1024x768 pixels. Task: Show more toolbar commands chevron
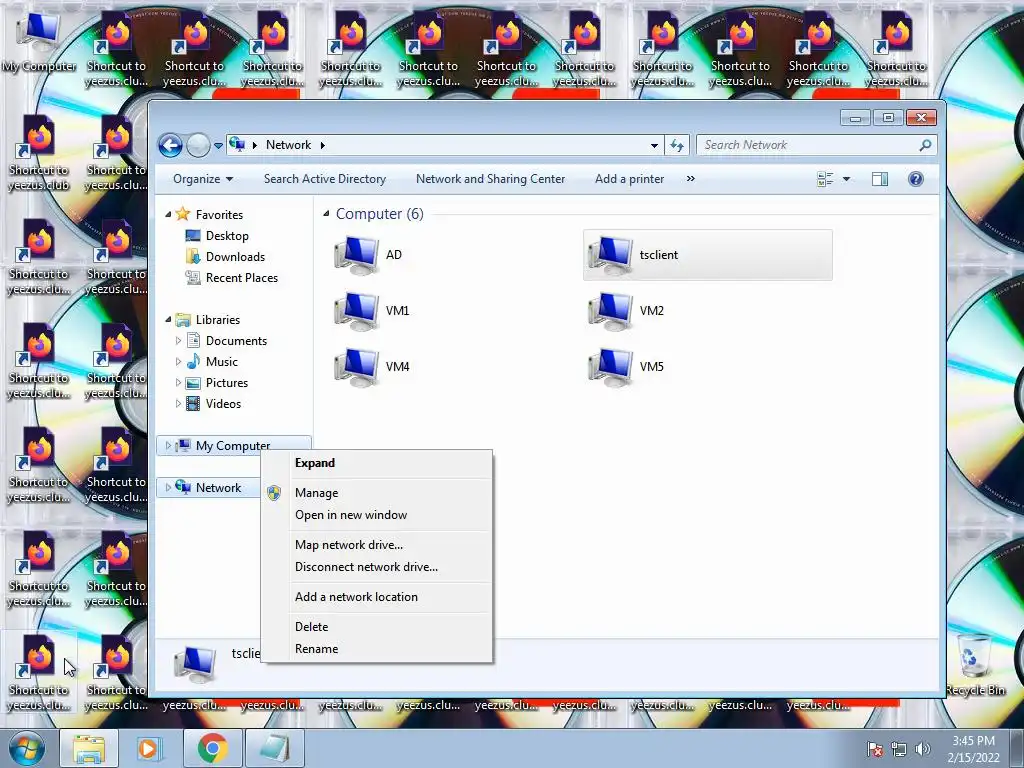coord(691,179)
